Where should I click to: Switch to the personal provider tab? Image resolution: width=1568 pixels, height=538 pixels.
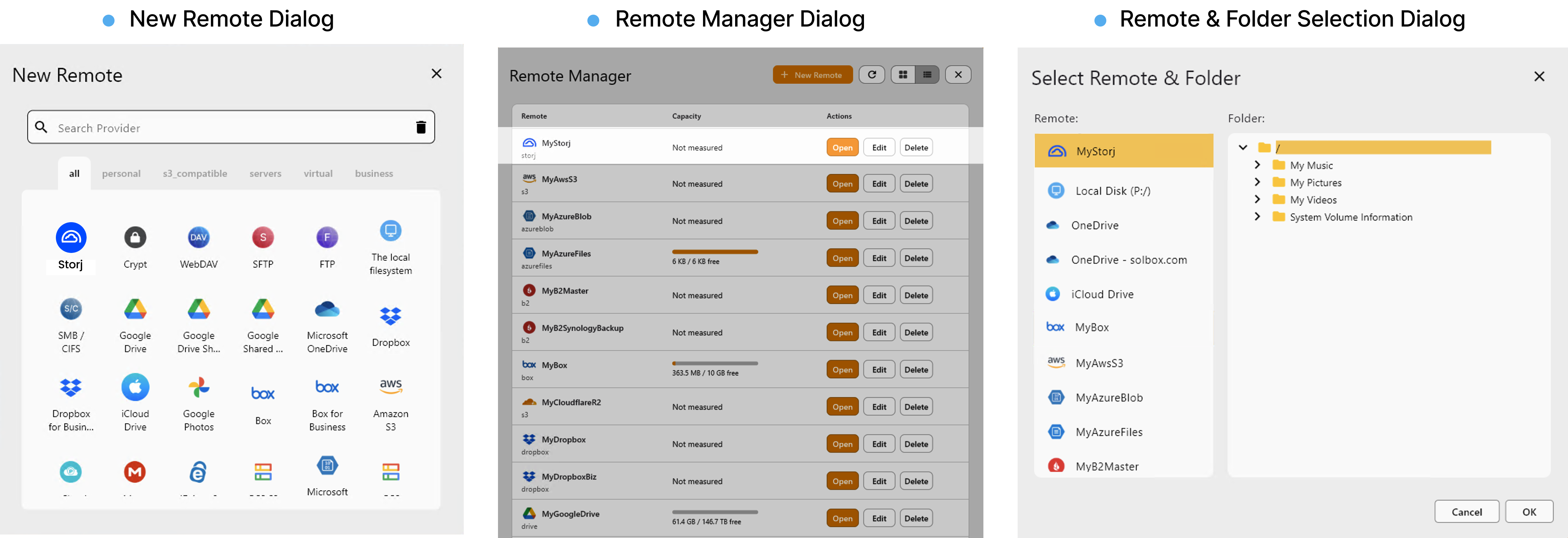coord(121,173)
